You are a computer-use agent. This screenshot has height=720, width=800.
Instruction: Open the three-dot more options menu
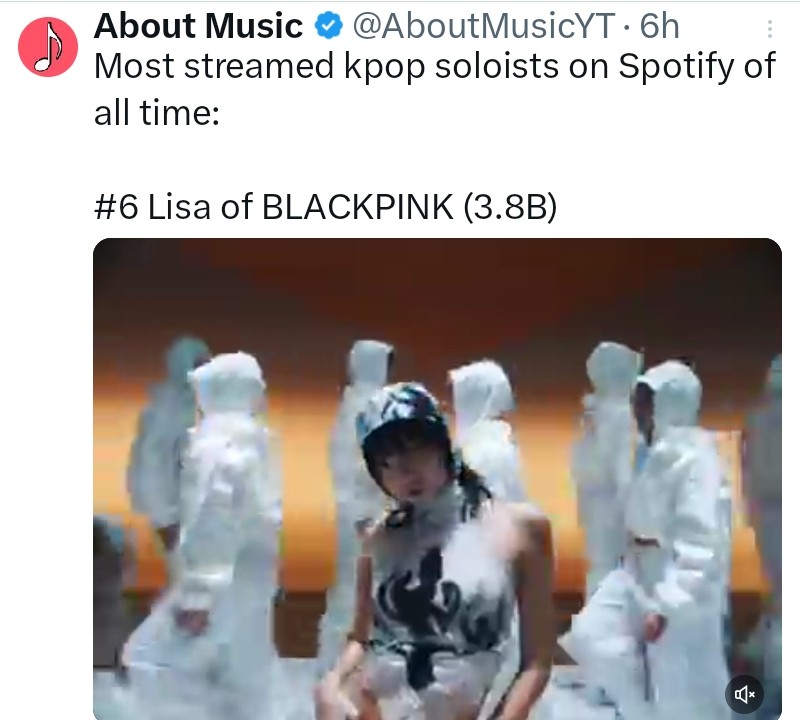coord(769,29)
